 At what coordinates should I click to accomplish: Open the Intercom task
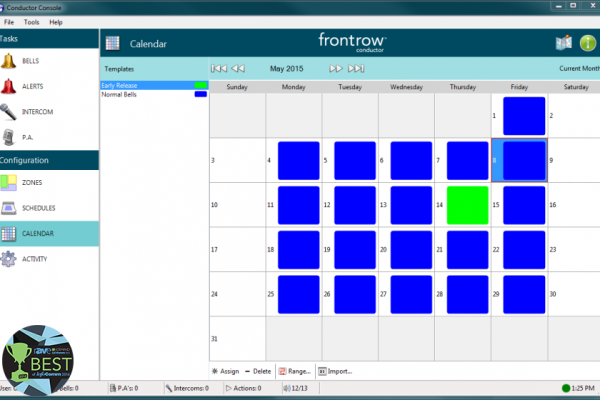coord(49,112)
